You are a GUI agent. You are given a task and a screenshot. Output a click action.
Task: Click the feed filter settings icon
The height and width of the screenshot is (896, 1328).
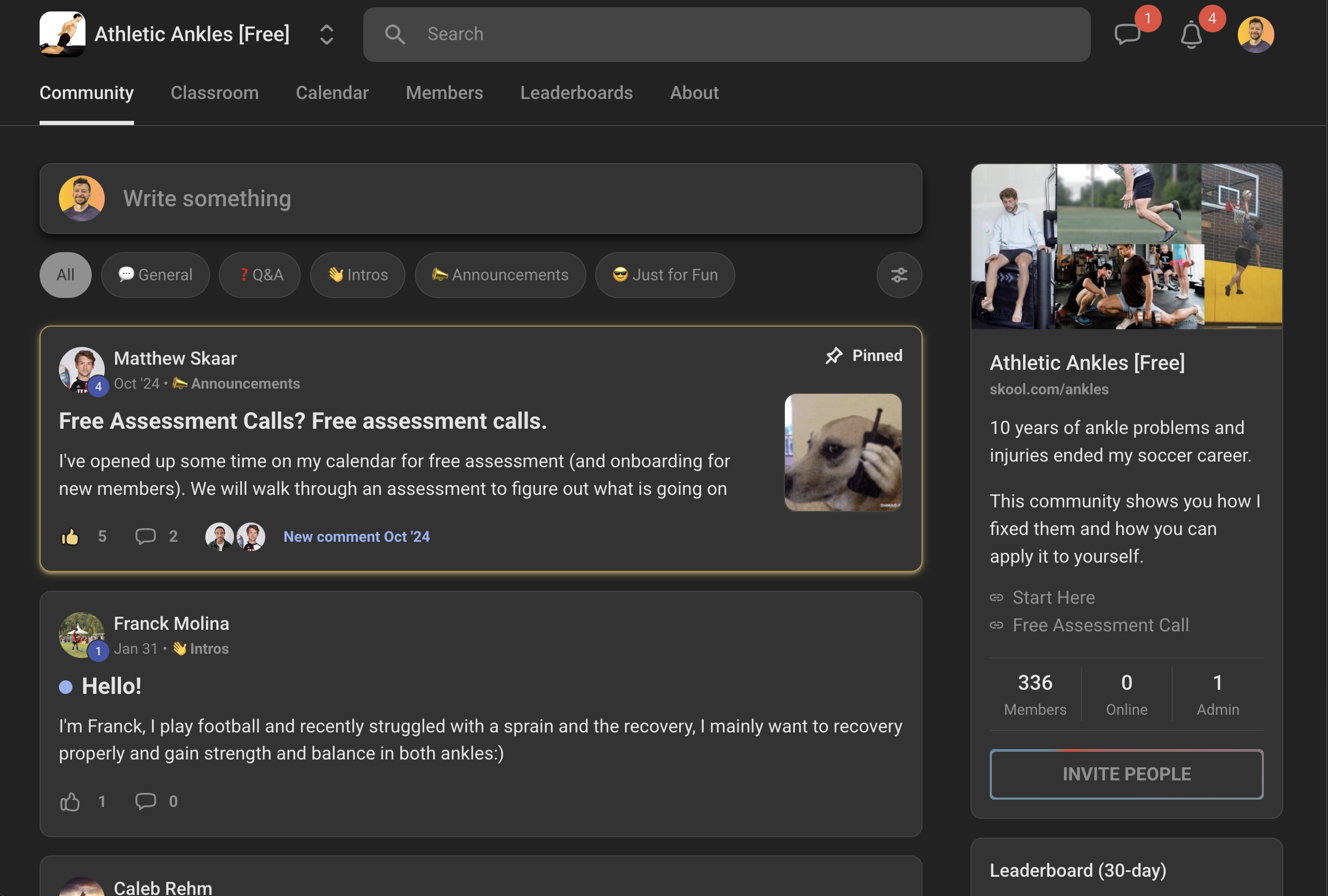click(x=899, y=275)
